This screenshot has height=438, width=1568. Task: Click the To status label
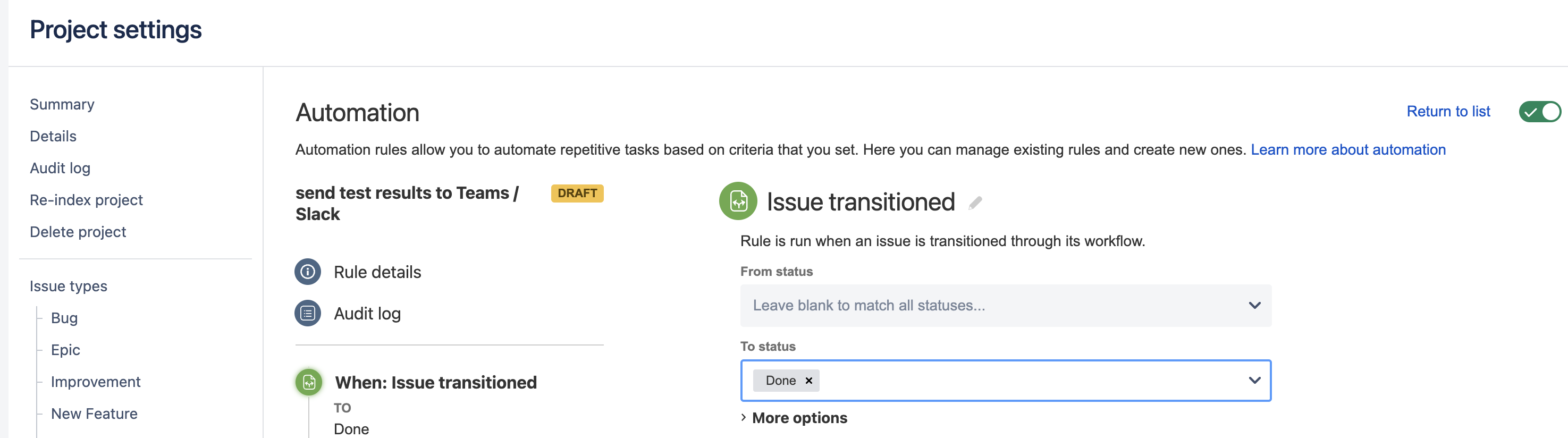768,346
